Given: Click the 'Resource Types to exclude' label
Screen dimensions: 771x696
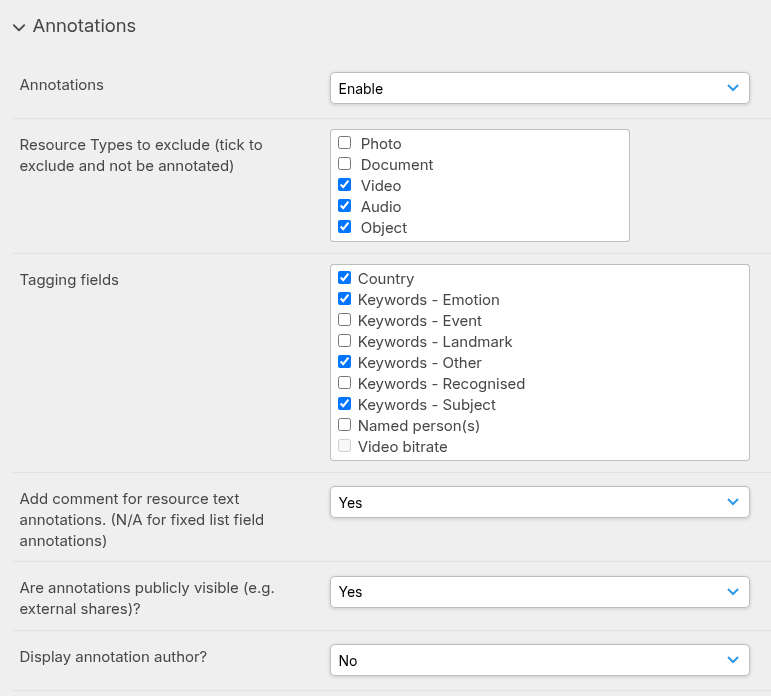Looking at the screenshot, I should tap(141, 155).
